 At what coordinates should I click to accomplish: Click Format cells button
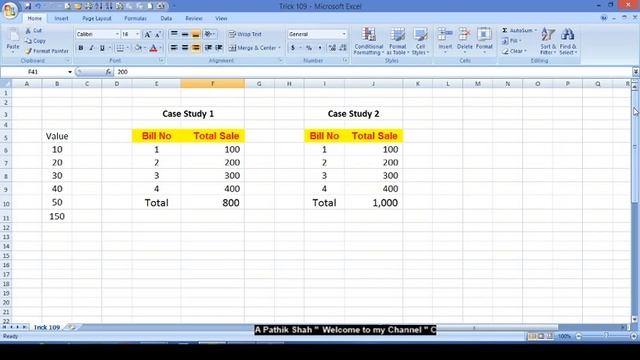tap(484, 40)
